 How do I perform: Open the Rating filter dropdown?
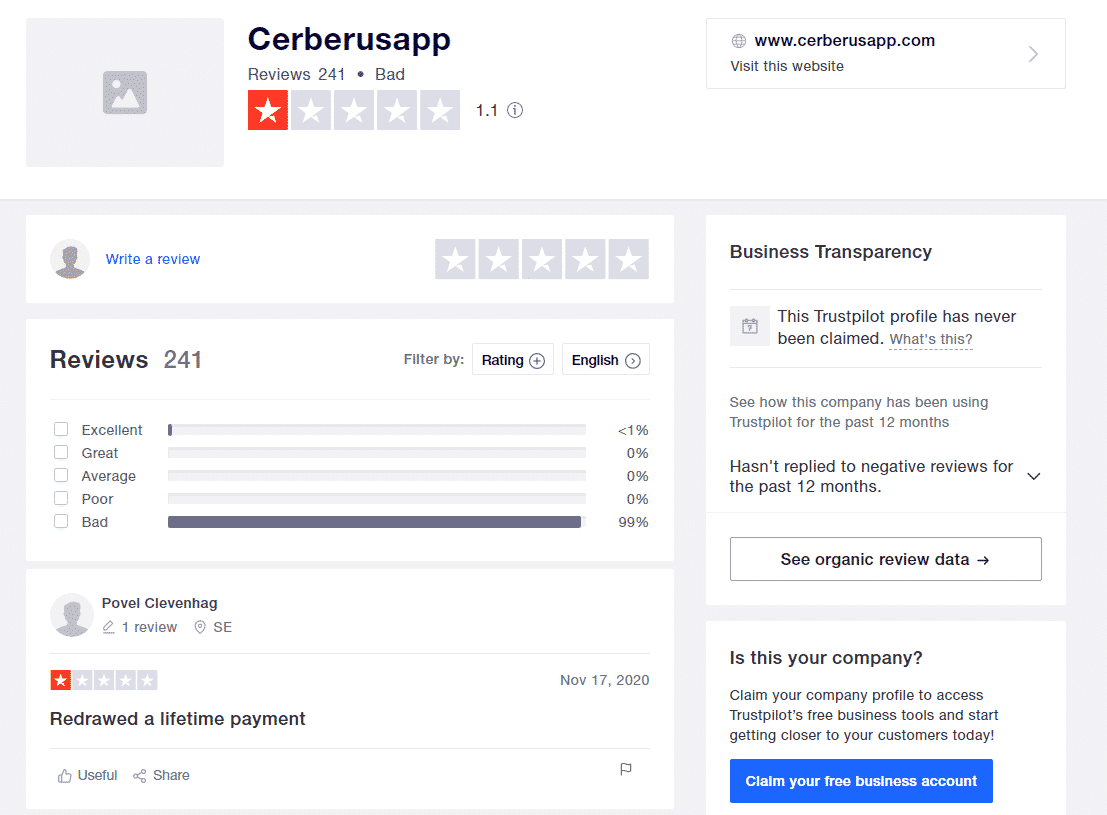[x=512, y=359]
